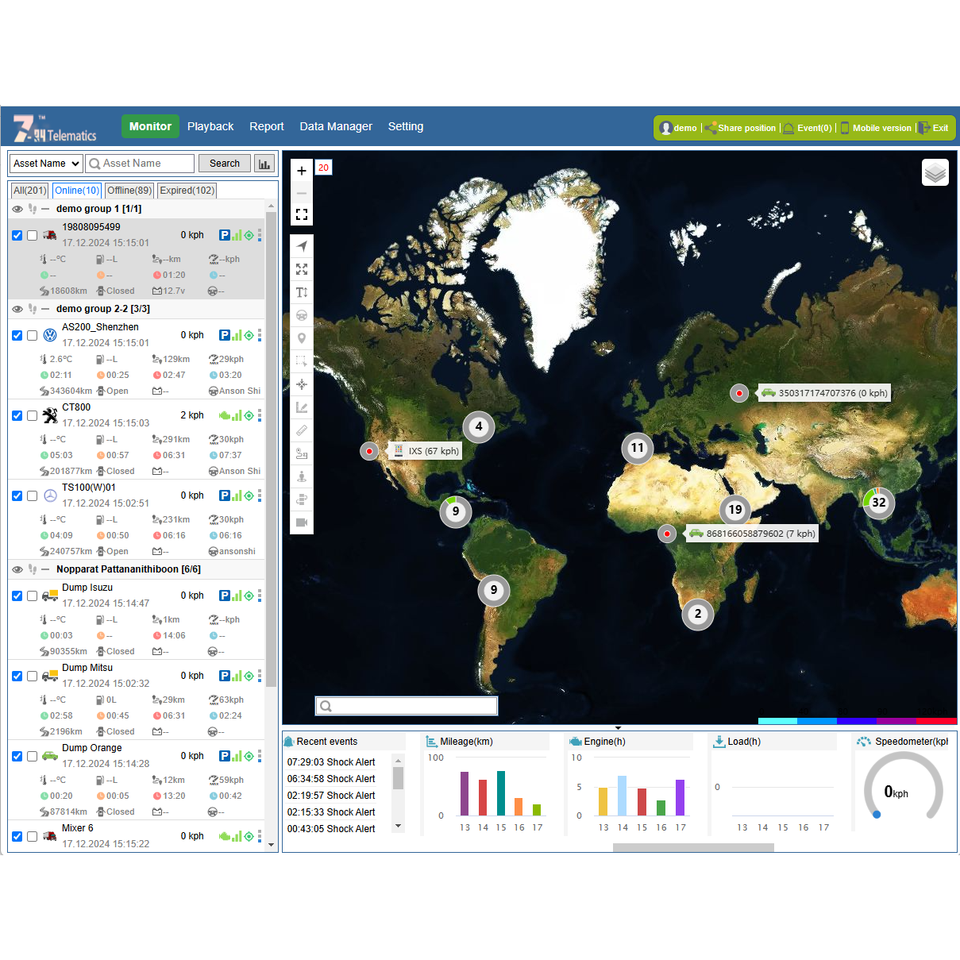Click the GPS status icon for CT800

pos(249,416)
